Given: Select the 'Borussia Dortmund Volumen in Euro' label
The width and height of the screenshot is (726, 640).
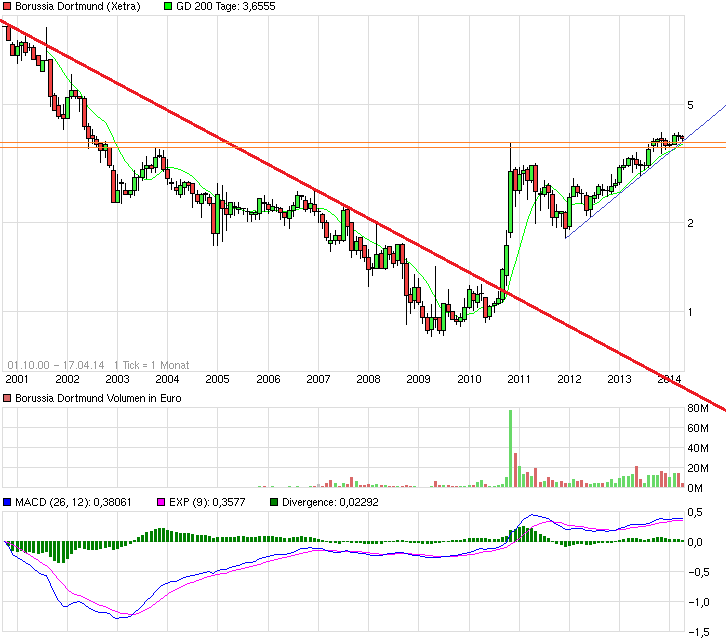Looking at the screenshot, I should click(x=98, y=398).
